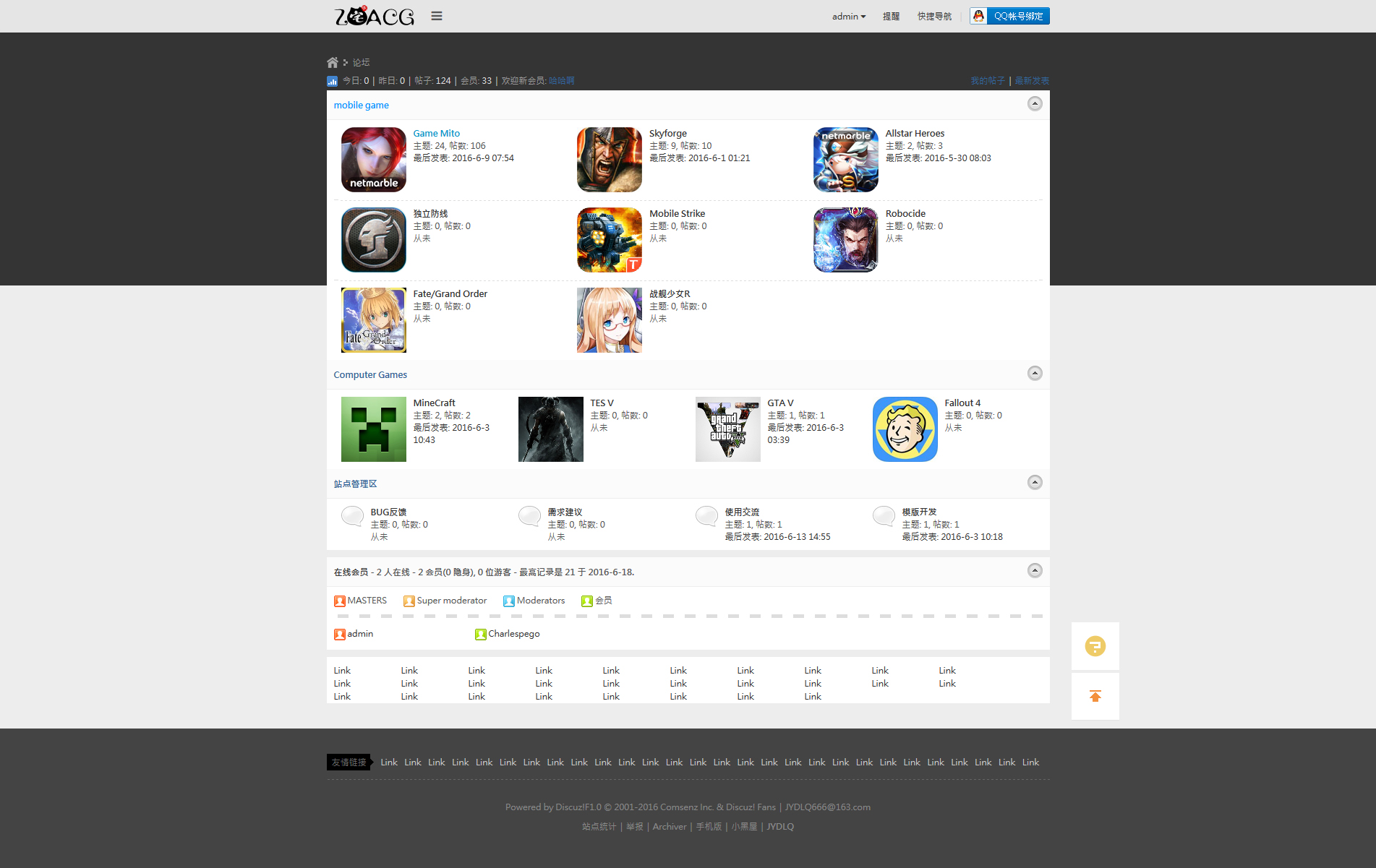Open the Allstar Heroes forum icon
This screenshot has width=1376, height=868.
[846, 160]
